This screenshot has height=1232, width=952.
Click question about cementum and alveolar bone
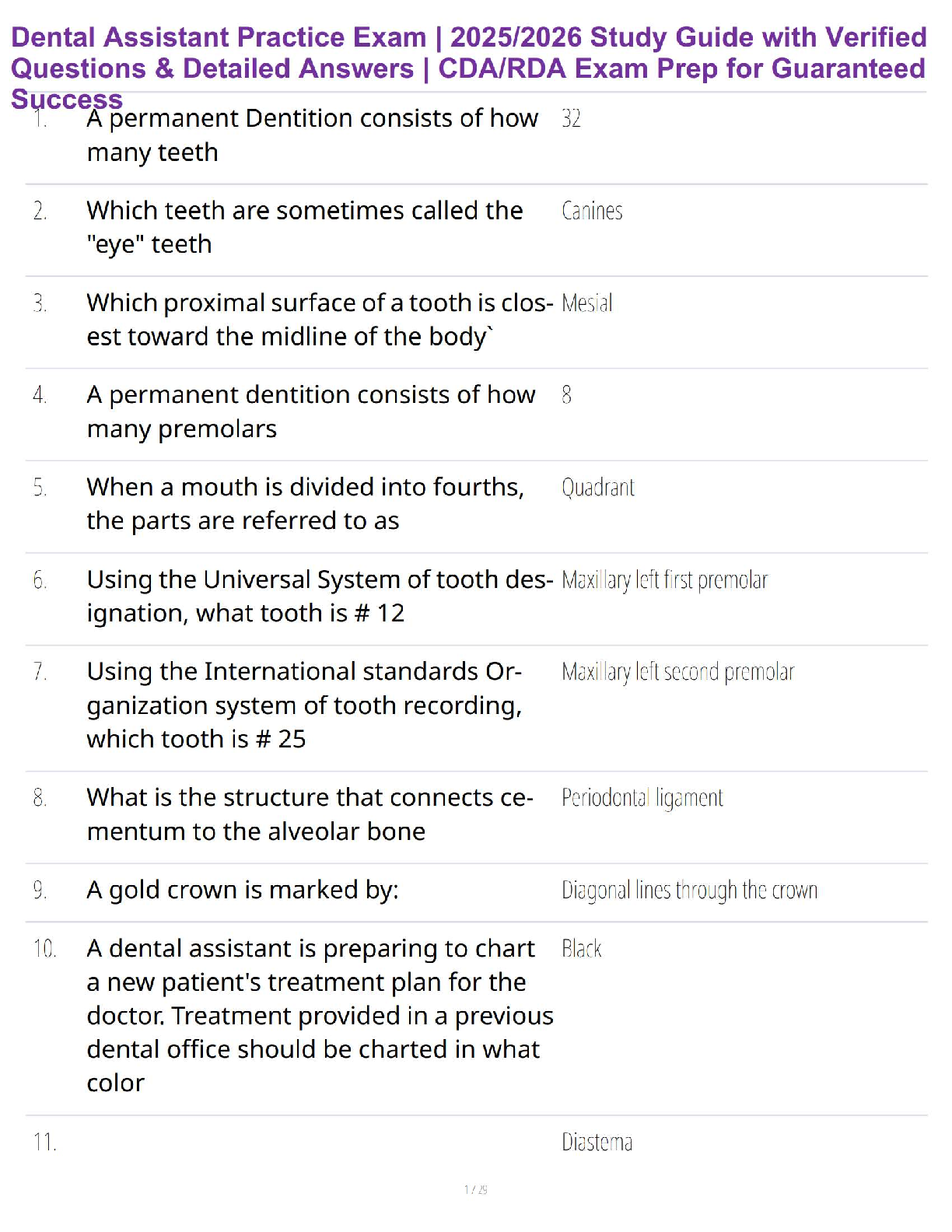click(310, 814)
